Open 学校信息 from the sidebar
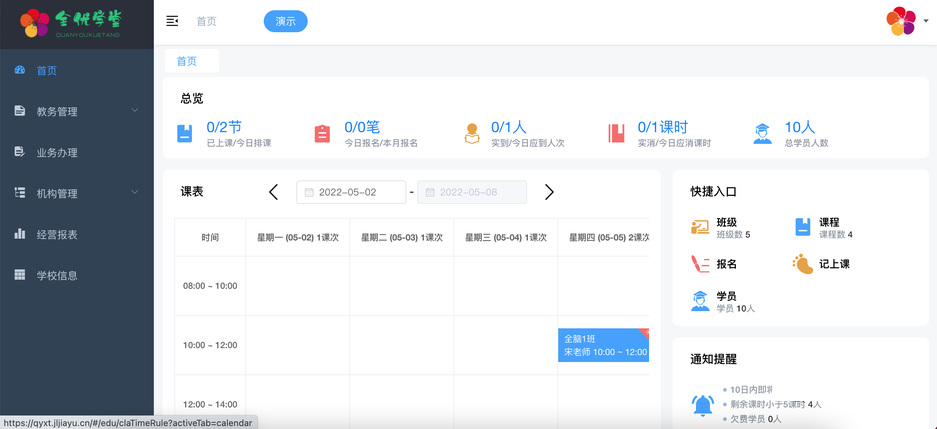The height and width of the screenshot is (429, 937). 57,276
